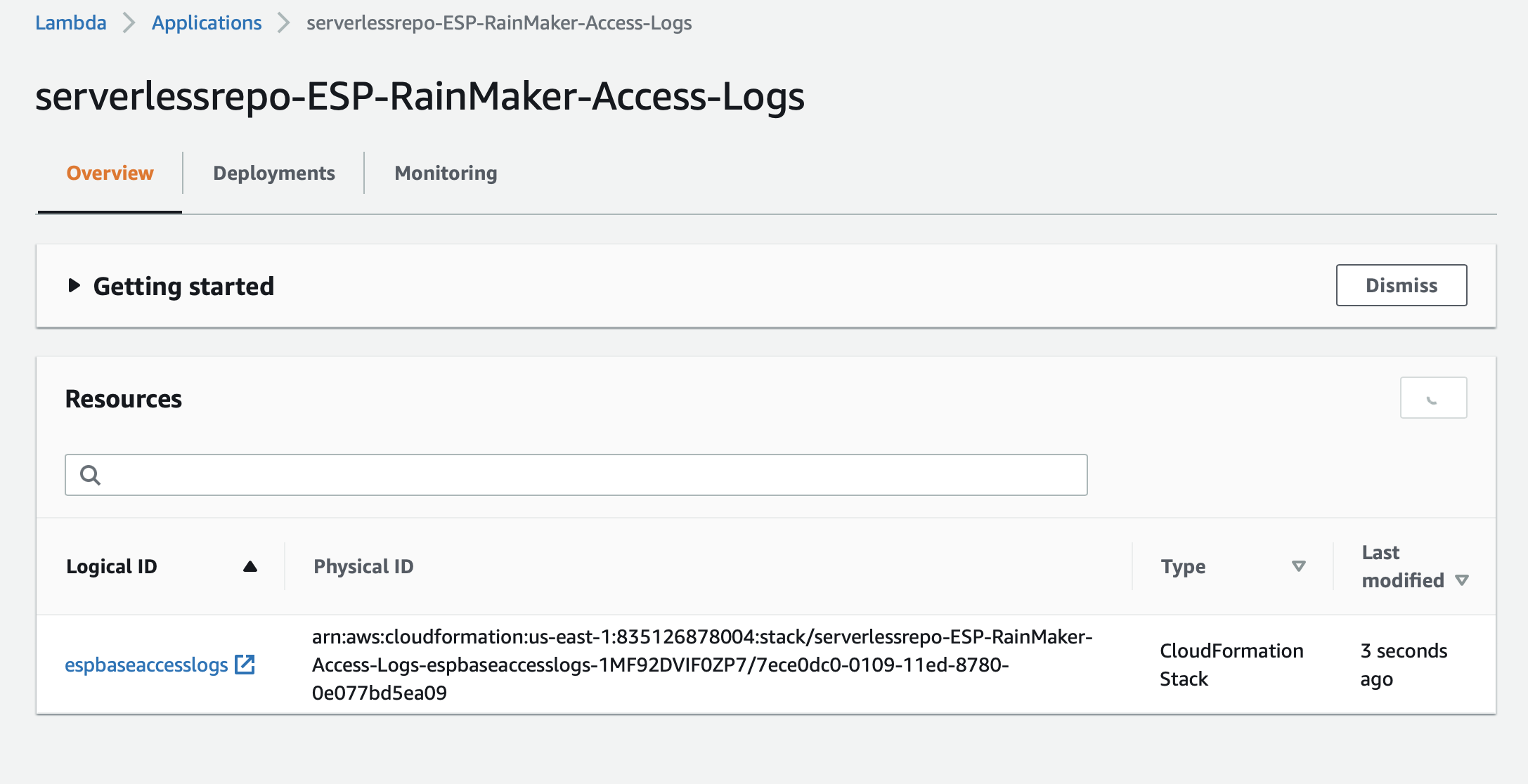Image resolution: width=1528 pixels, height=784 pixels.
Task: Sort by Logical ID with the arrow
Action: (x=250, y=566)
